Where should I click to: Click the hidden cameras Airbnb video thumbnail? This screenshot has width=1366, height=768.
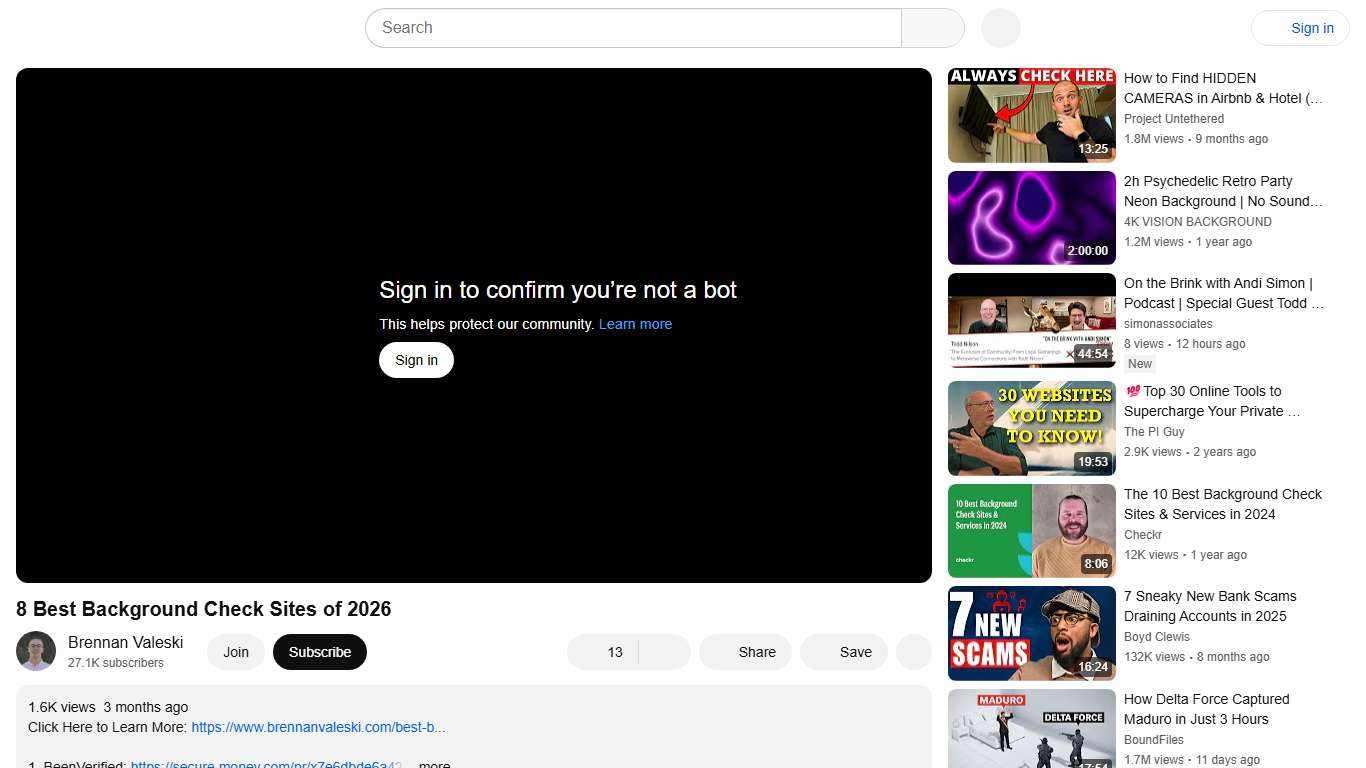[1031, 114]
